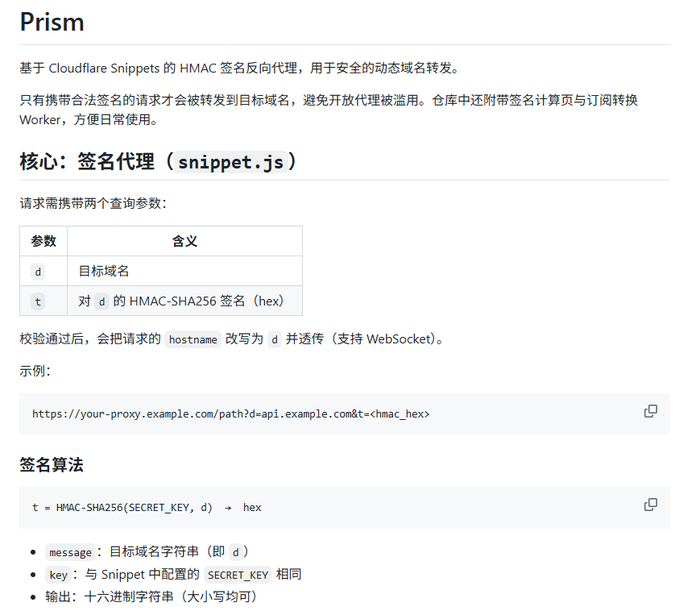Click the 基于 Cloudflare Snippets 的 HMAC description line
The image size is (679, 615).
239,68
